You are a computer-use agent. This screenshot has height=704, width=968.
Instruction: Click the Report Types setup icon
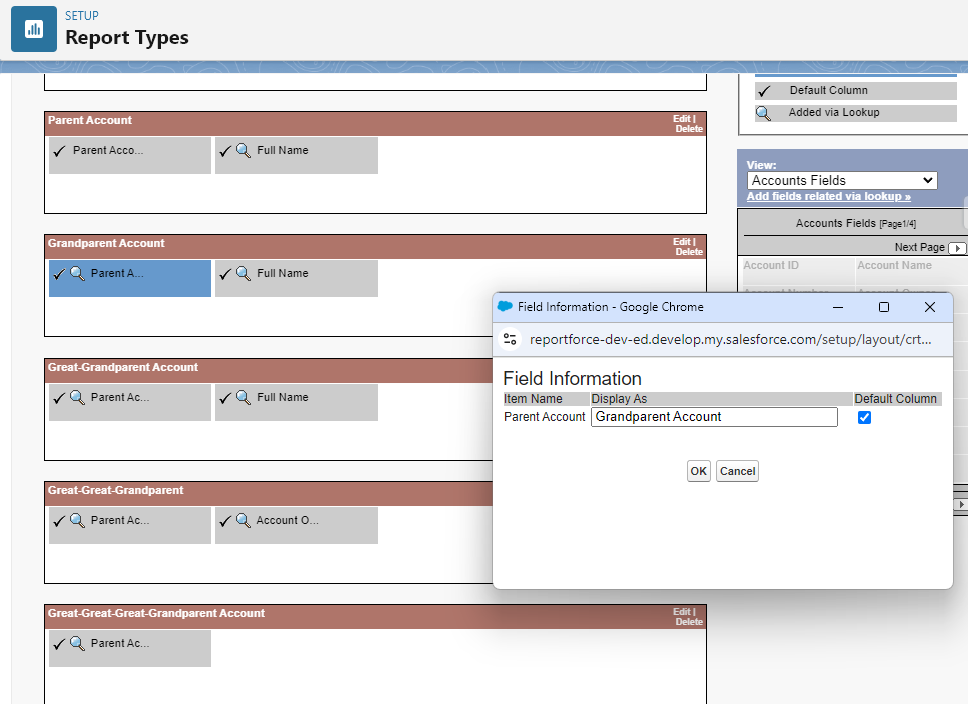[33, 28]
